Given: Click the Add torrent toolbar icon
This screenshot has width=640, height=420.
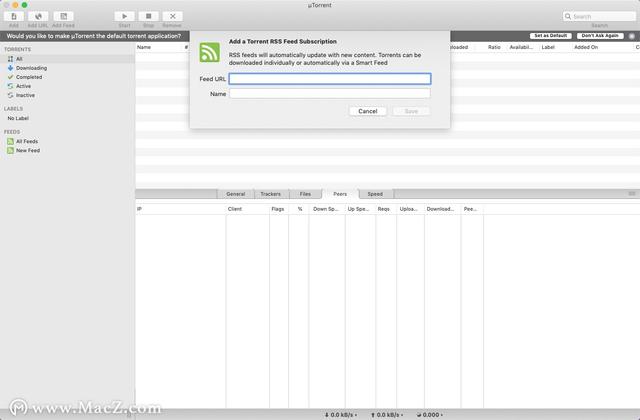Looking at the screenshot, I should pyautogui.click(x=14, y=16).
